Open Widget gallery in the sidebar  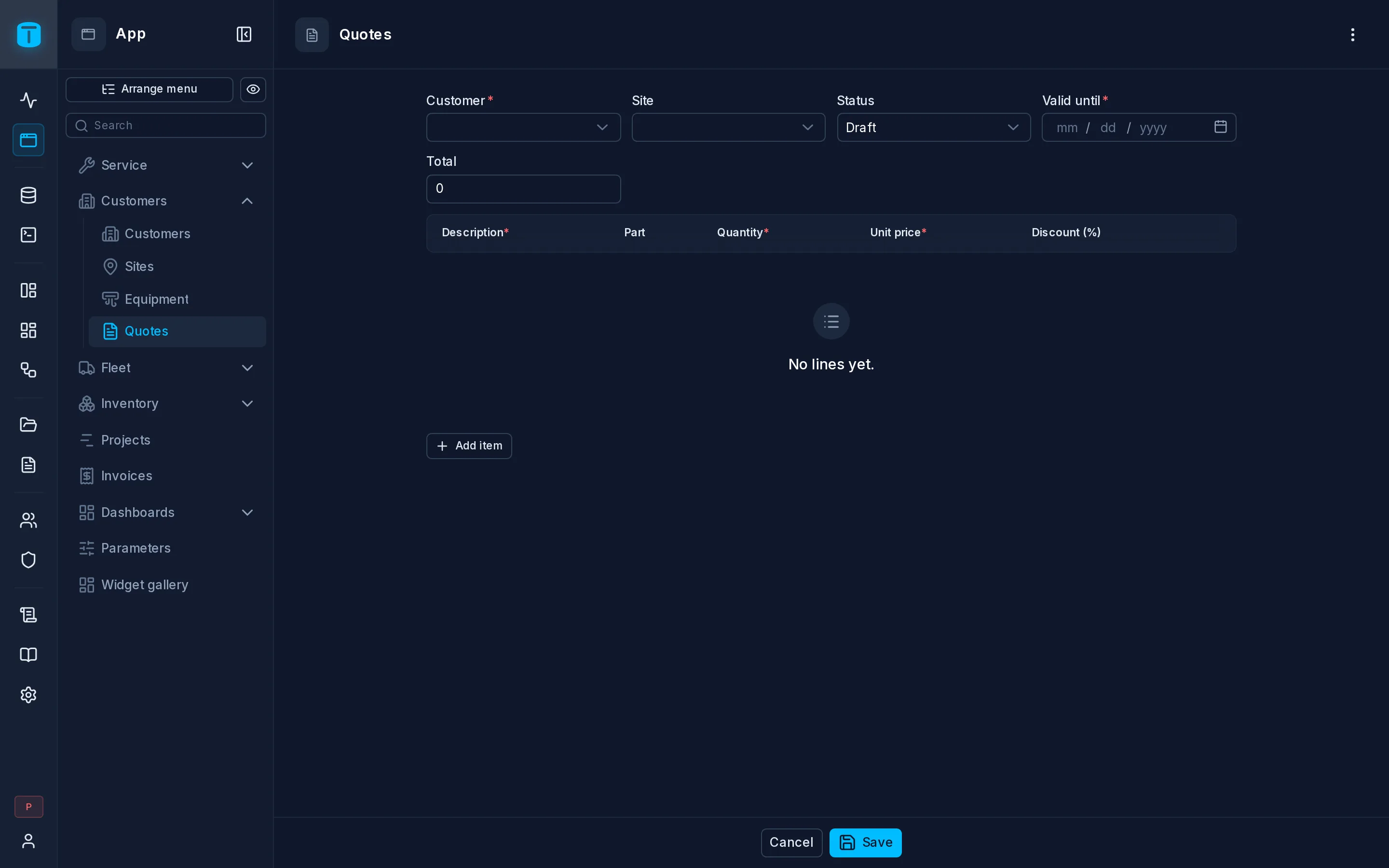point(166,585)
